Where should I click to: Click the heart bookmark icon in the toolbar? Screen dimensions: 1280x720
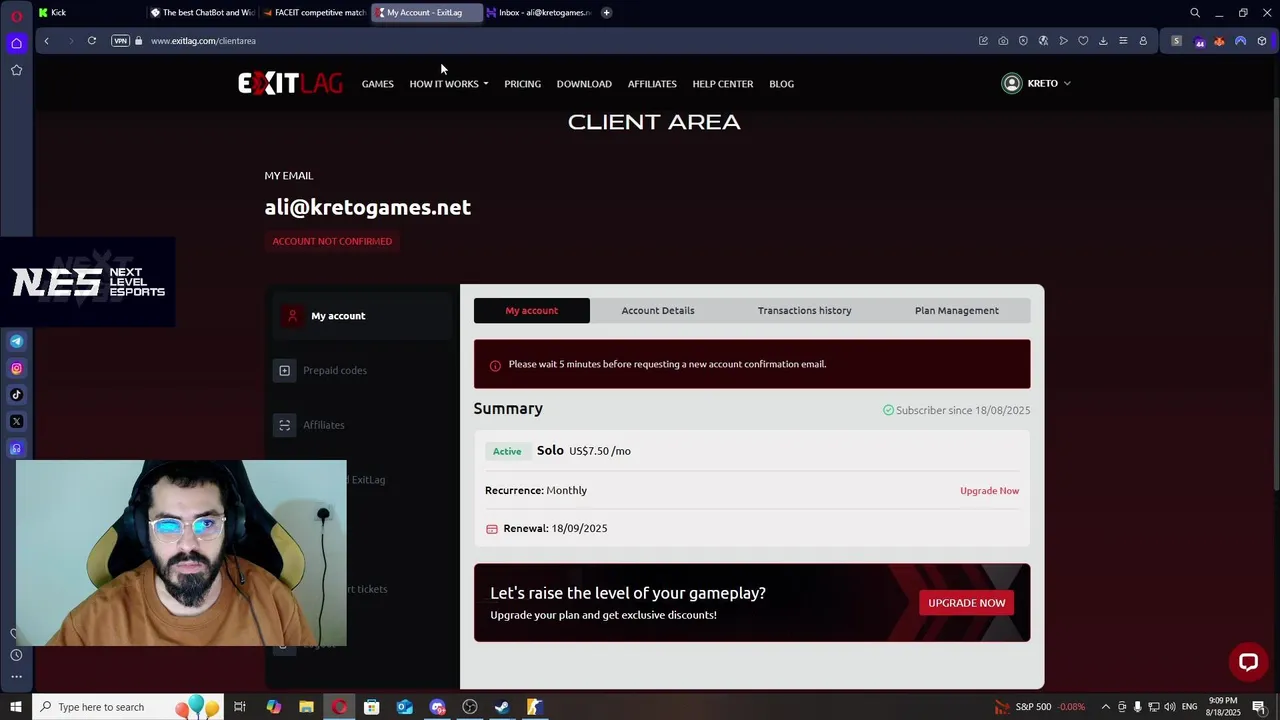[1083, 41]
